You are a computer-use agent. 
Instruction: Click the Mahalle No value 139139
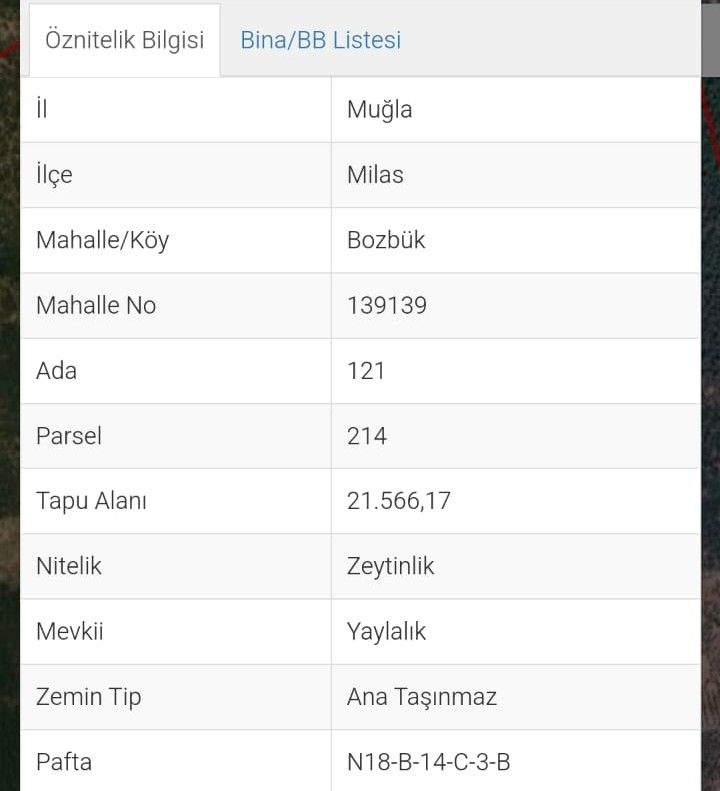[387, 305]
